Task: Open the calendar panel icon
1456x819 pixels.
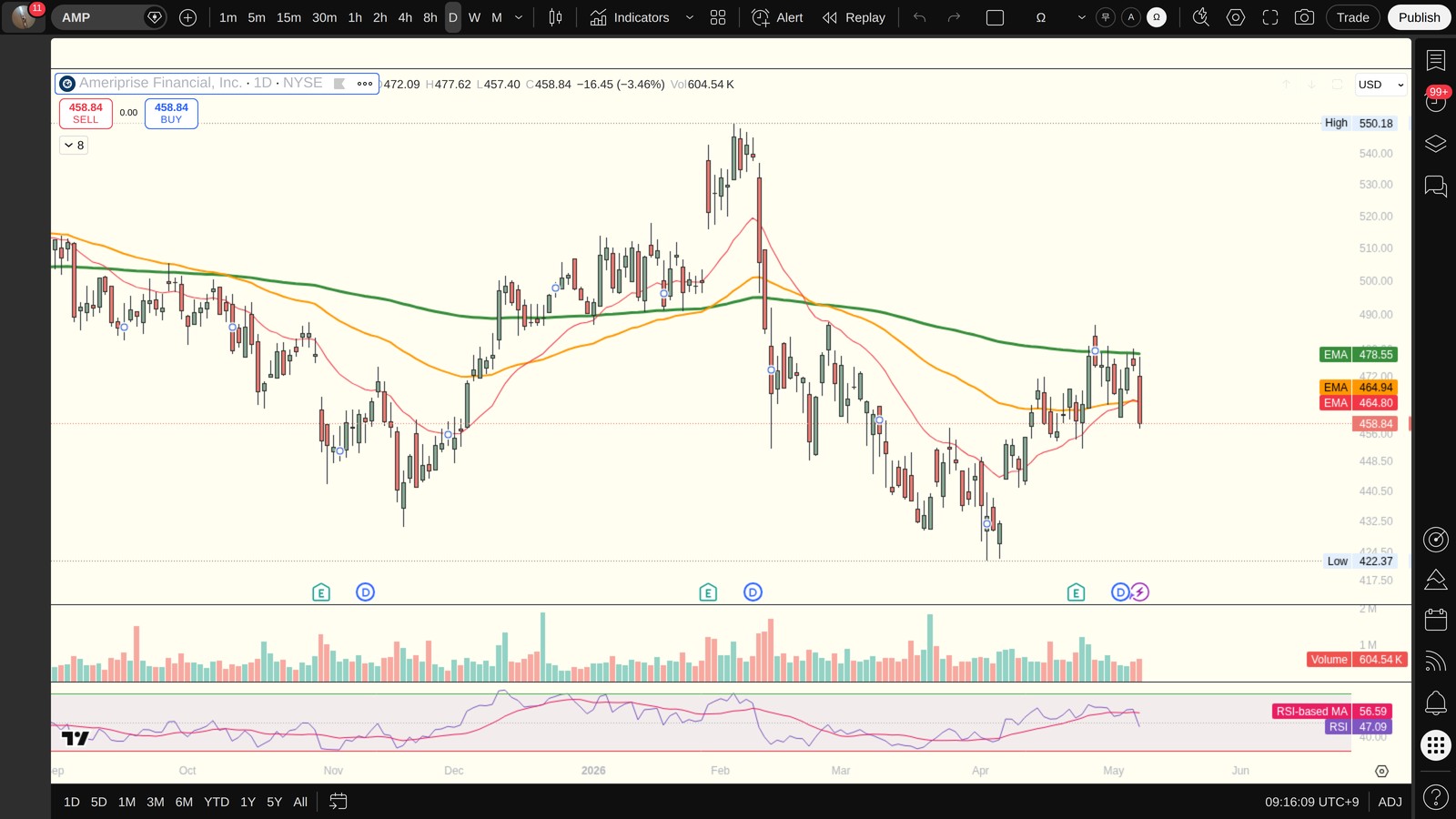Action: click(x=1436, y=620)
